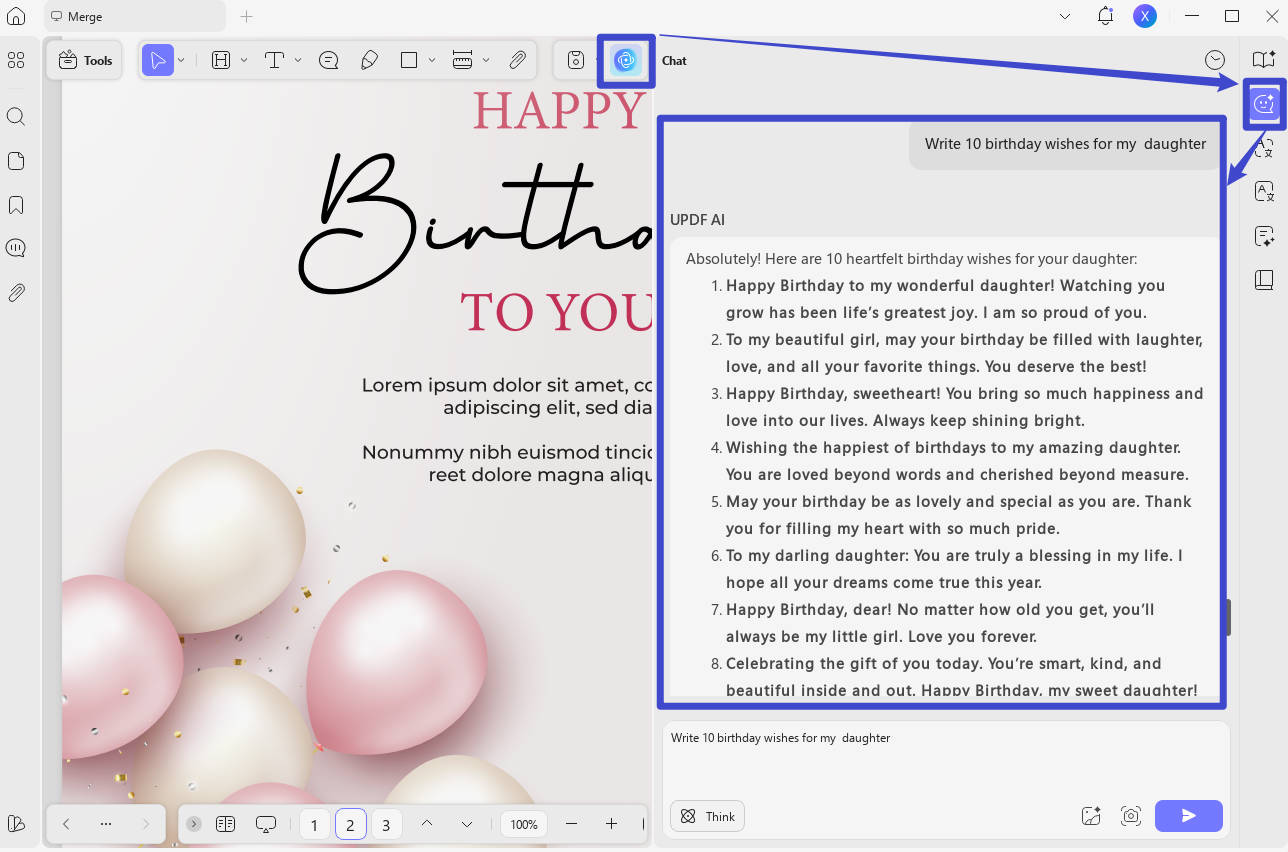Viewport: 1288px width, 852px height.
Task: Start presentation slideshow mode
Action: tap(266, 824)
